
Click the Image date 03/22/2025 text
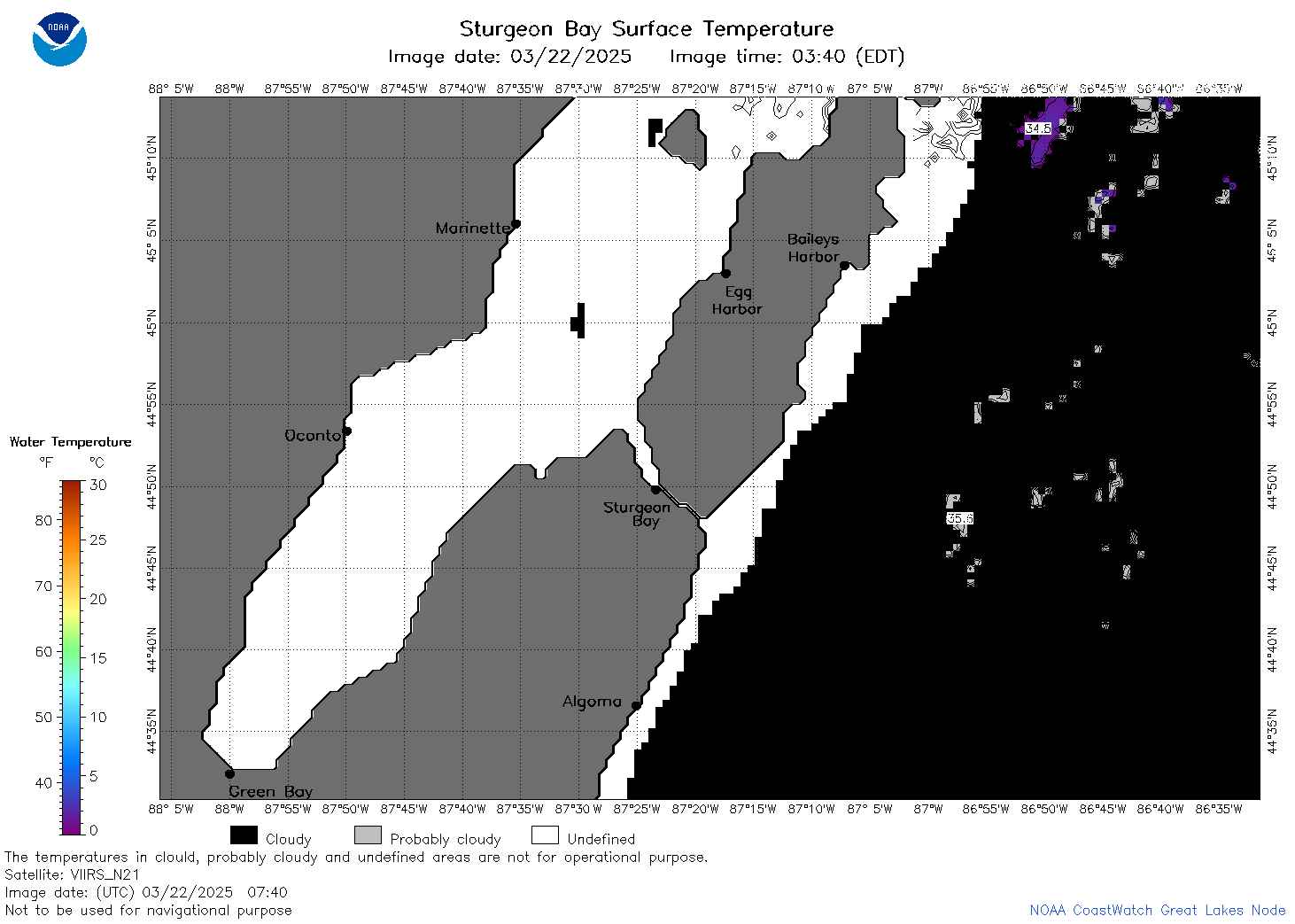[x=510, y=57]
